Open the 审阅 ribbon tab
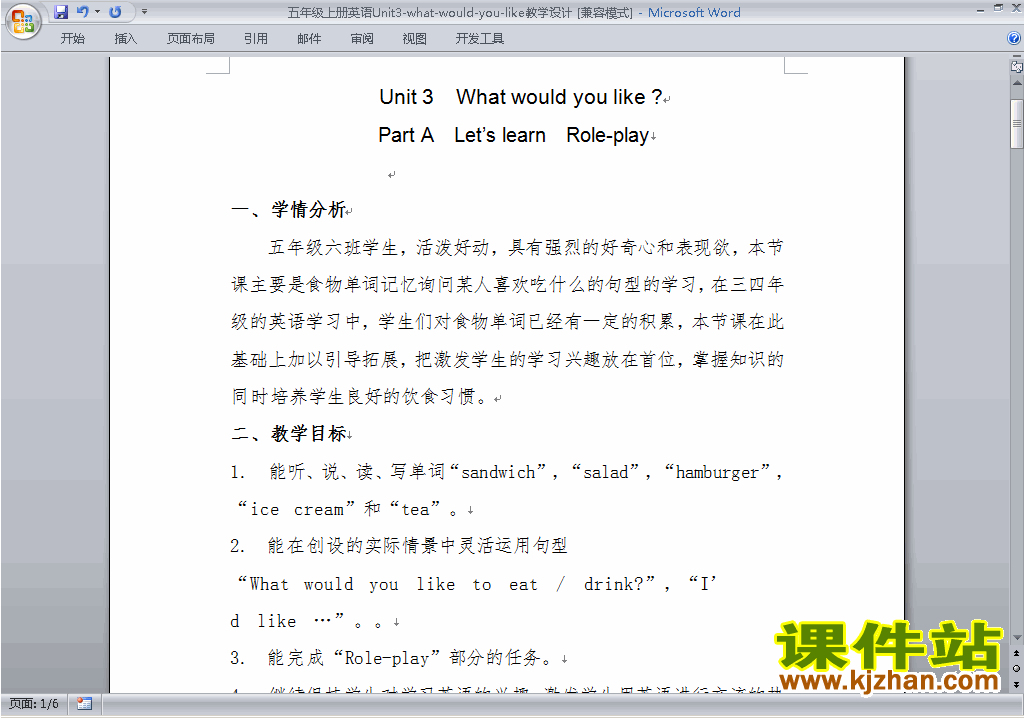This screenshot has width=1024, height=718. click(362, 39)
